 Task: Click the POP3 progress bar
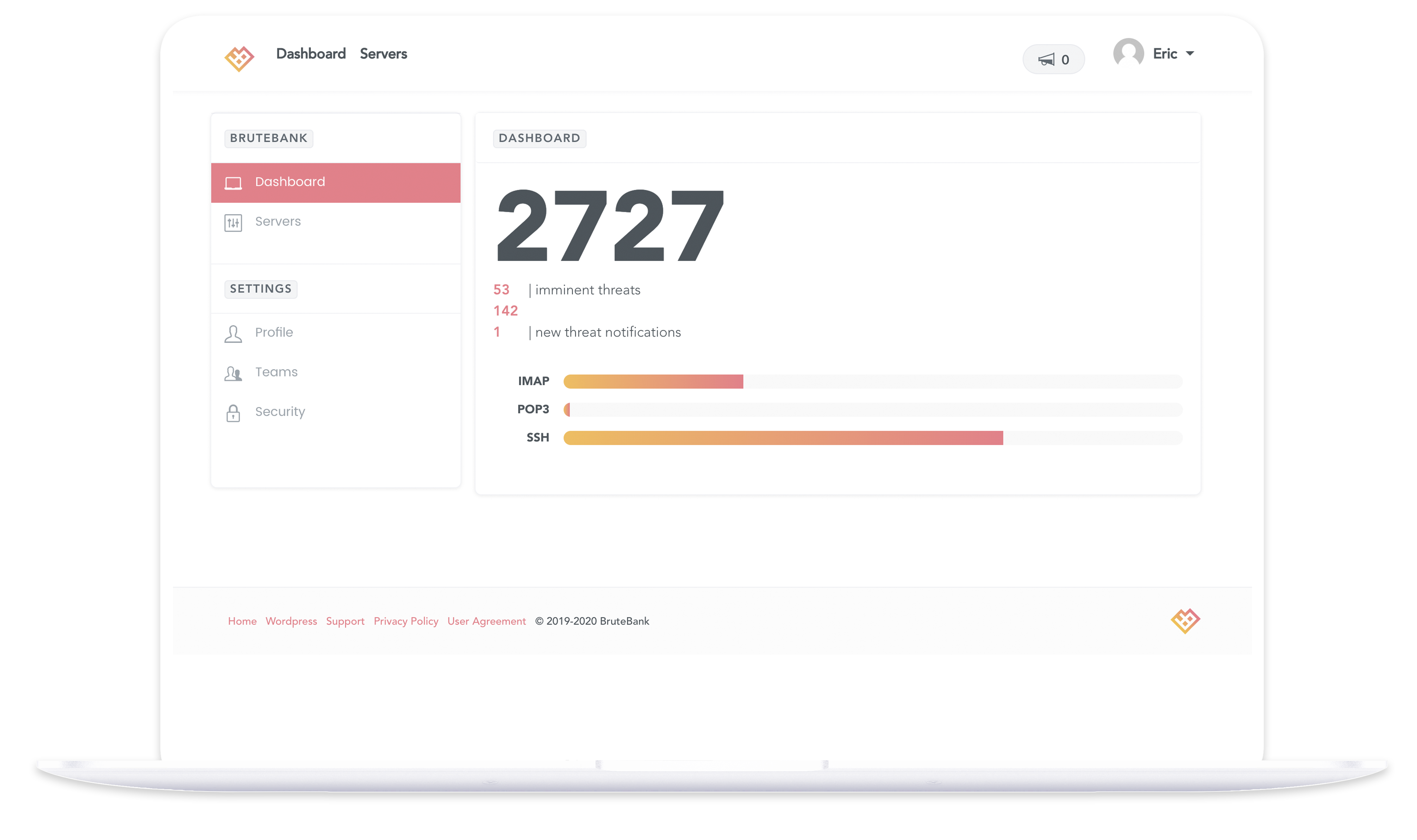pos(872,409)
